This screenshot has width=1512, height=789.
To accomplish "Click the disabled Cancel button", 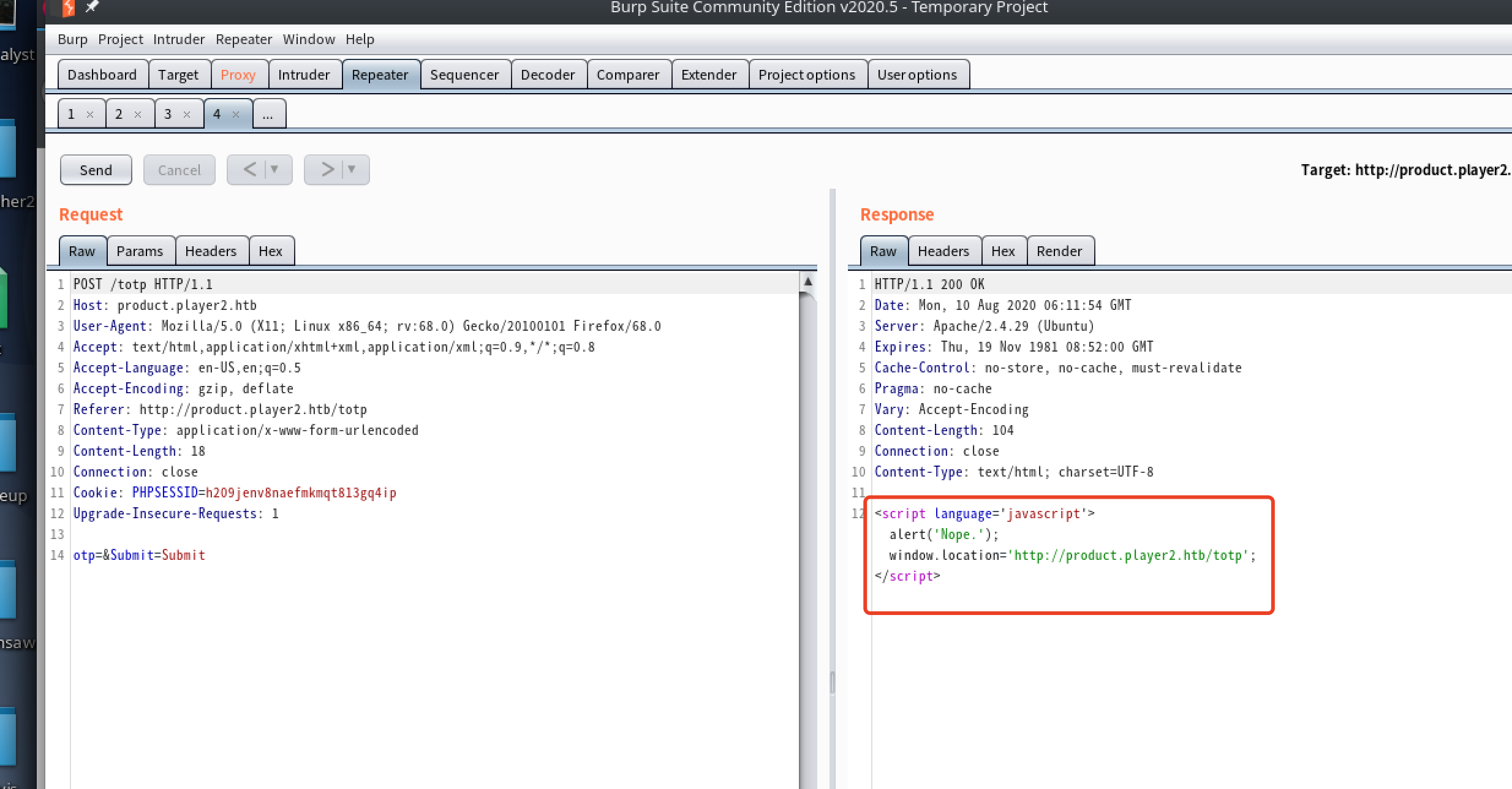I will click(179, 170).
